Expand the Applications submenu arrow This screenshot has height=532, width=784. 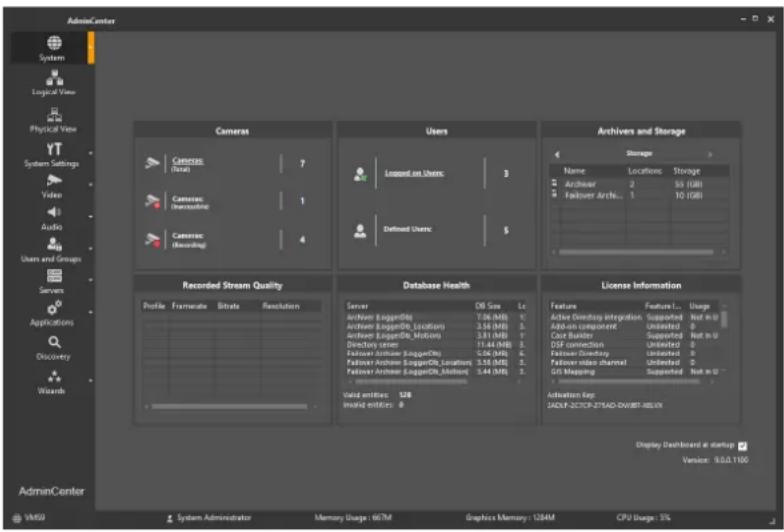[x=91, y=312]
